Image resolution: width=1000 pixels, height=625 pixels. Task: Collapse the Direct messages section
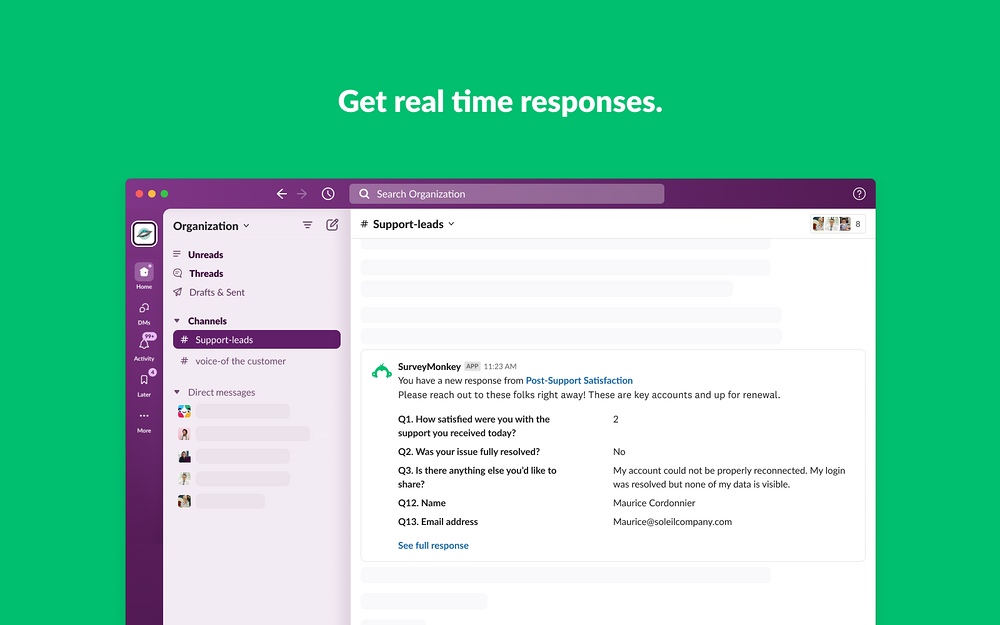tap(177, 392)
